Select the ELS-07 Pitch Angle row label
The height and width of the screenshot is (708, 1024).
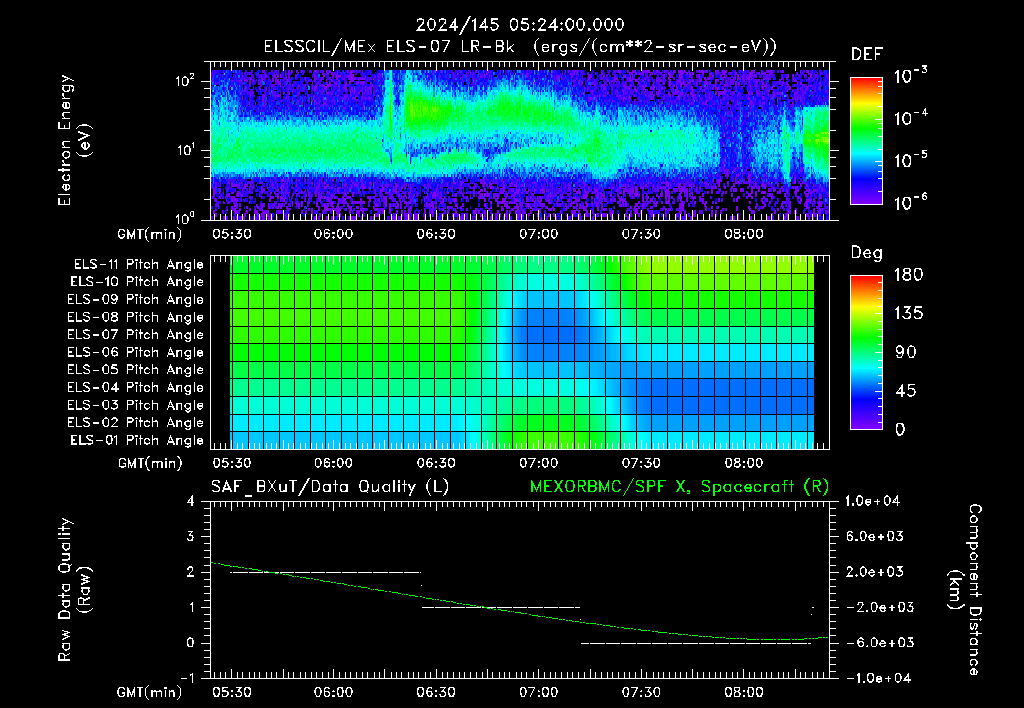coord(135,334)
